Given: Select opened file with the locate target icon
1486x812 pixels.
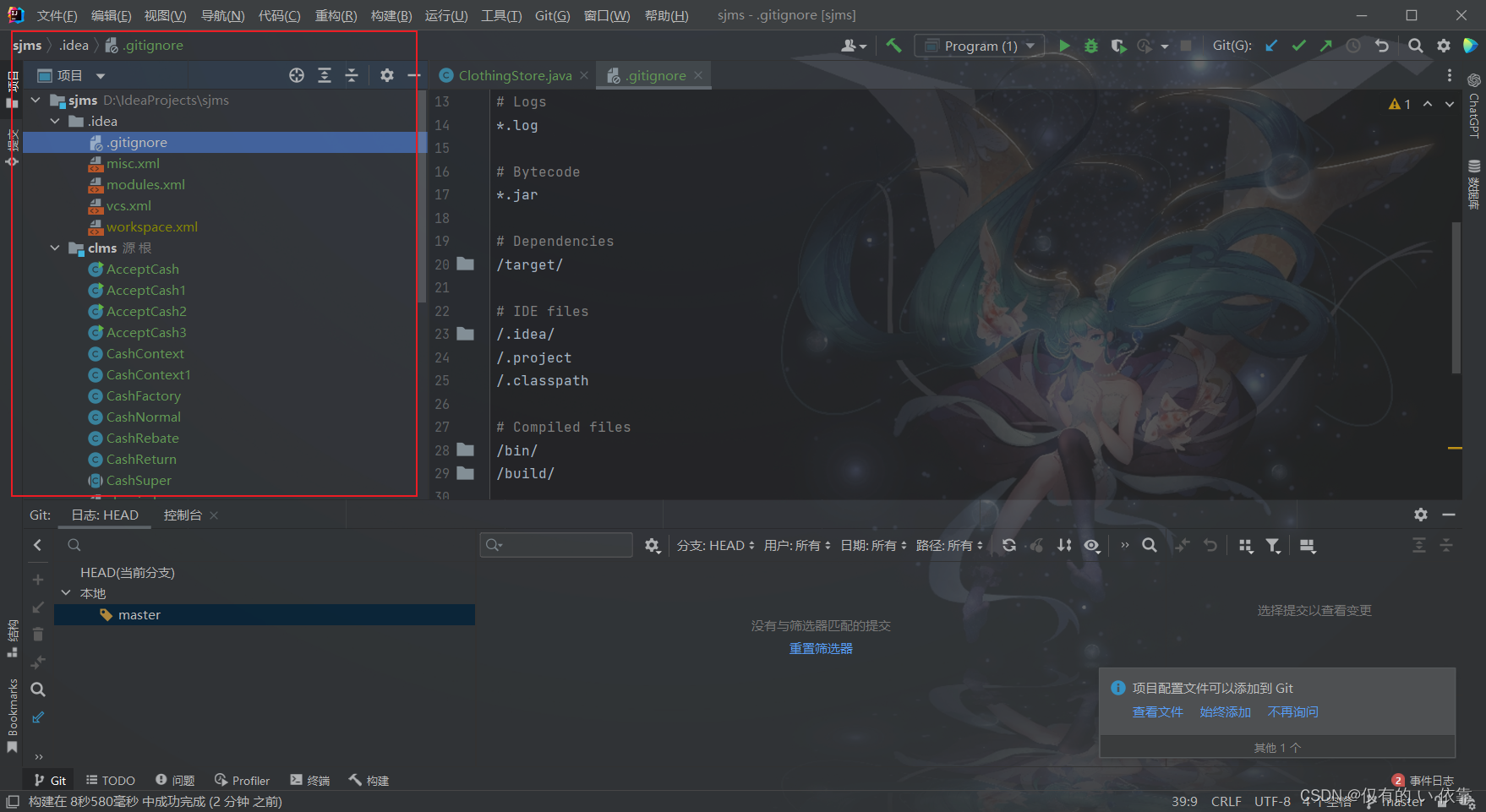Looking at the screenshot, I should [297, 75].
